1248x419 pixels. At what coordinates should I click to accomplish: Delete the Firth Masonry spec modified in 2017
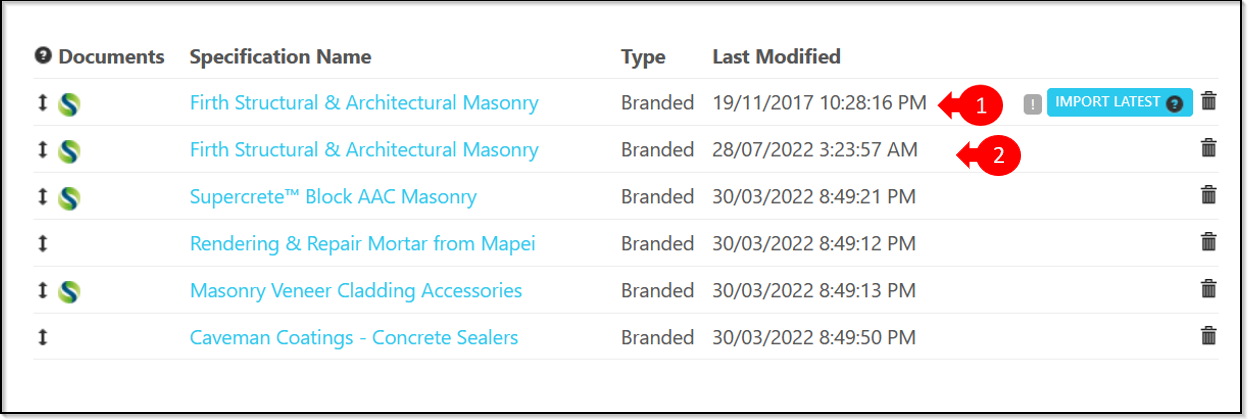[1209, 101]
